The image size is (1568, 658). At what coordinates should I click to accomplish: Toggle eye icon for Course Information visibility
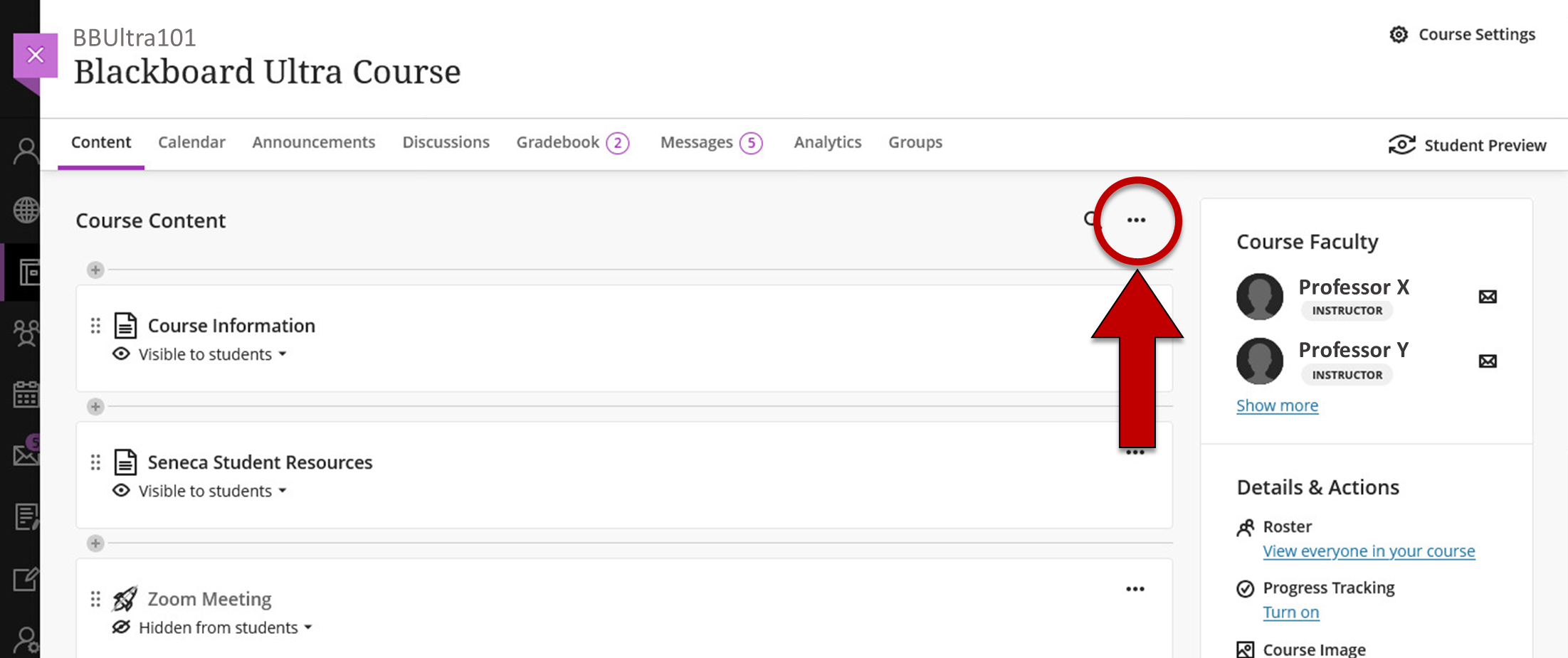[122, 354]
